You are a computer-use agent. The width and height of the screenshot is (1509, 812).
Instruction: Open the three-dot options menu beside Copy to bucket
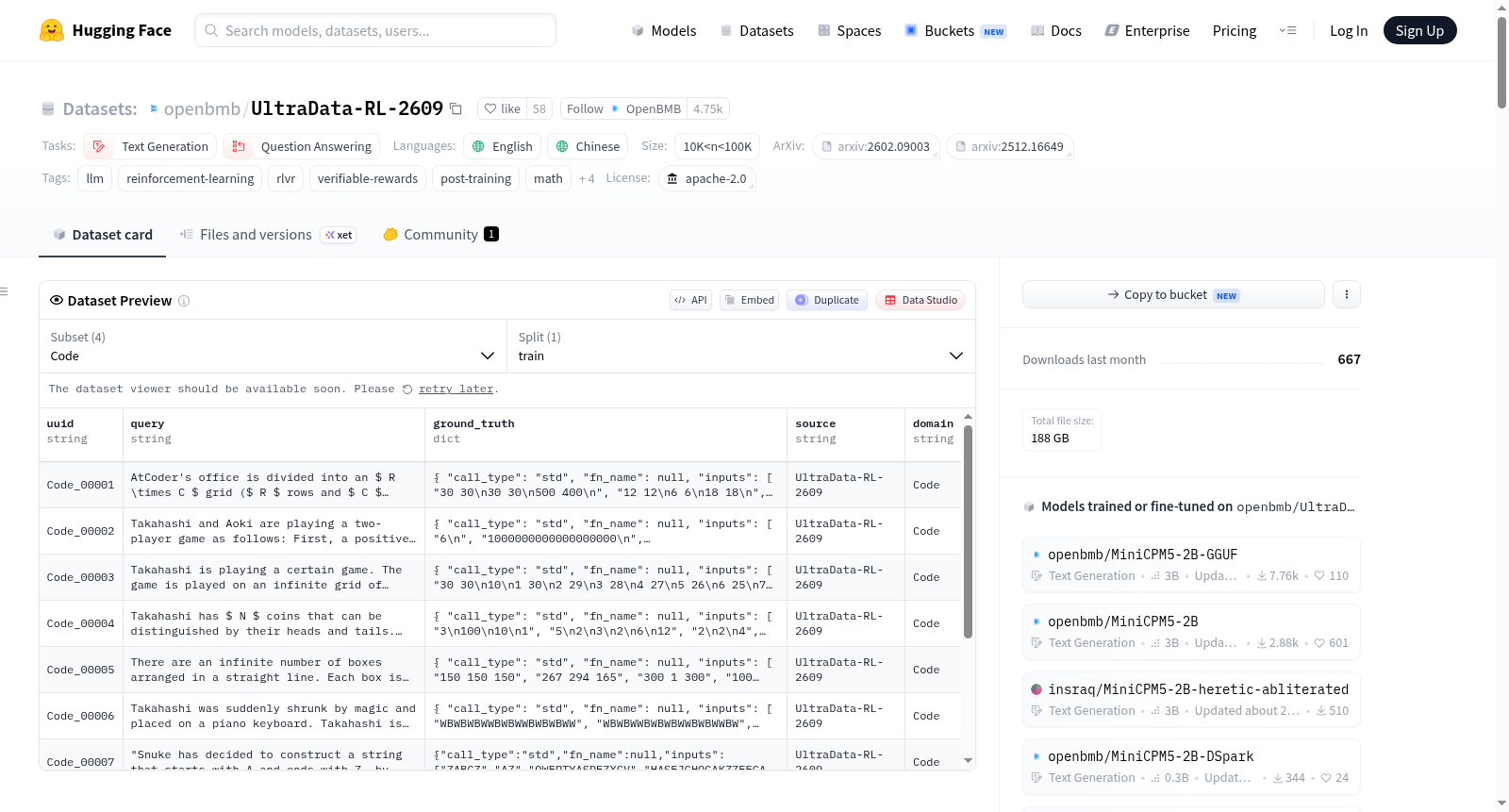pyautogui.click(x=1347, y=294)
